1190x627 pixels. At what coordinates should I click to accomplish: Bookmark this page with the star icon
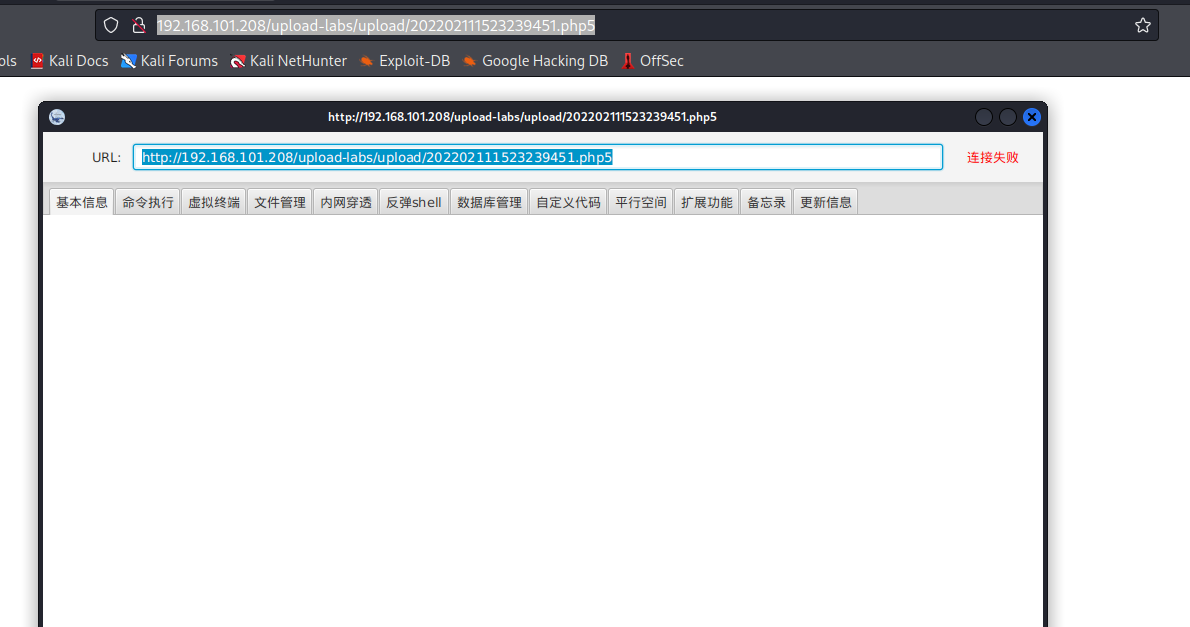(1142, 25)
